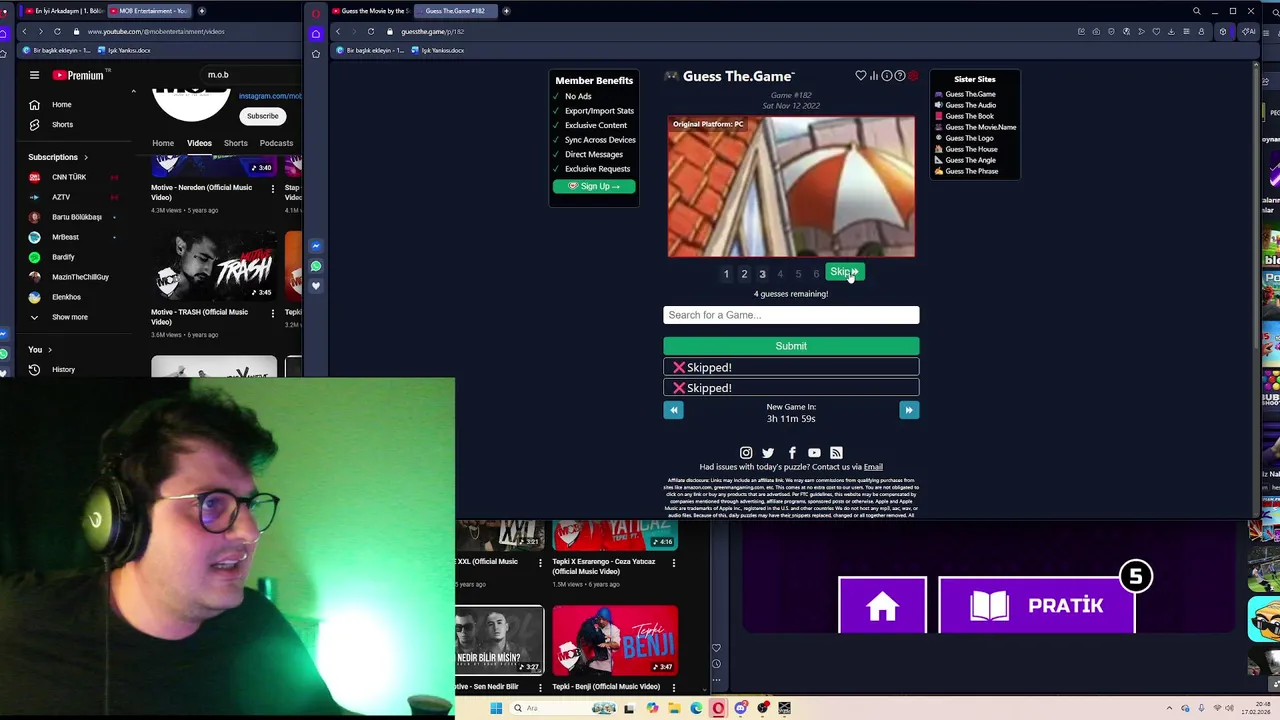Select screenshot number 3
Image resolution: width=1280 pixels, height=720 pixels.
(x=762, y=274)
